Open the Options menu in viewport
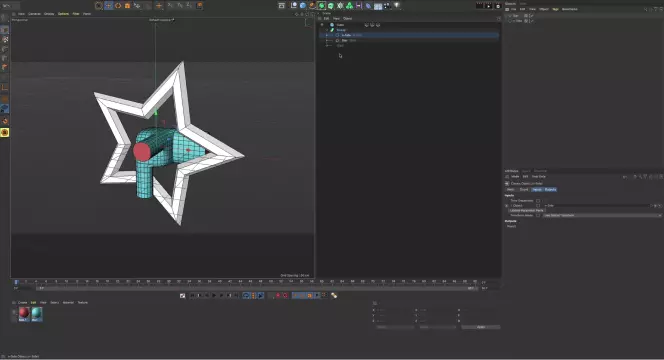Image resolution: width=664 pixels, height=360 pixels. 63,14
